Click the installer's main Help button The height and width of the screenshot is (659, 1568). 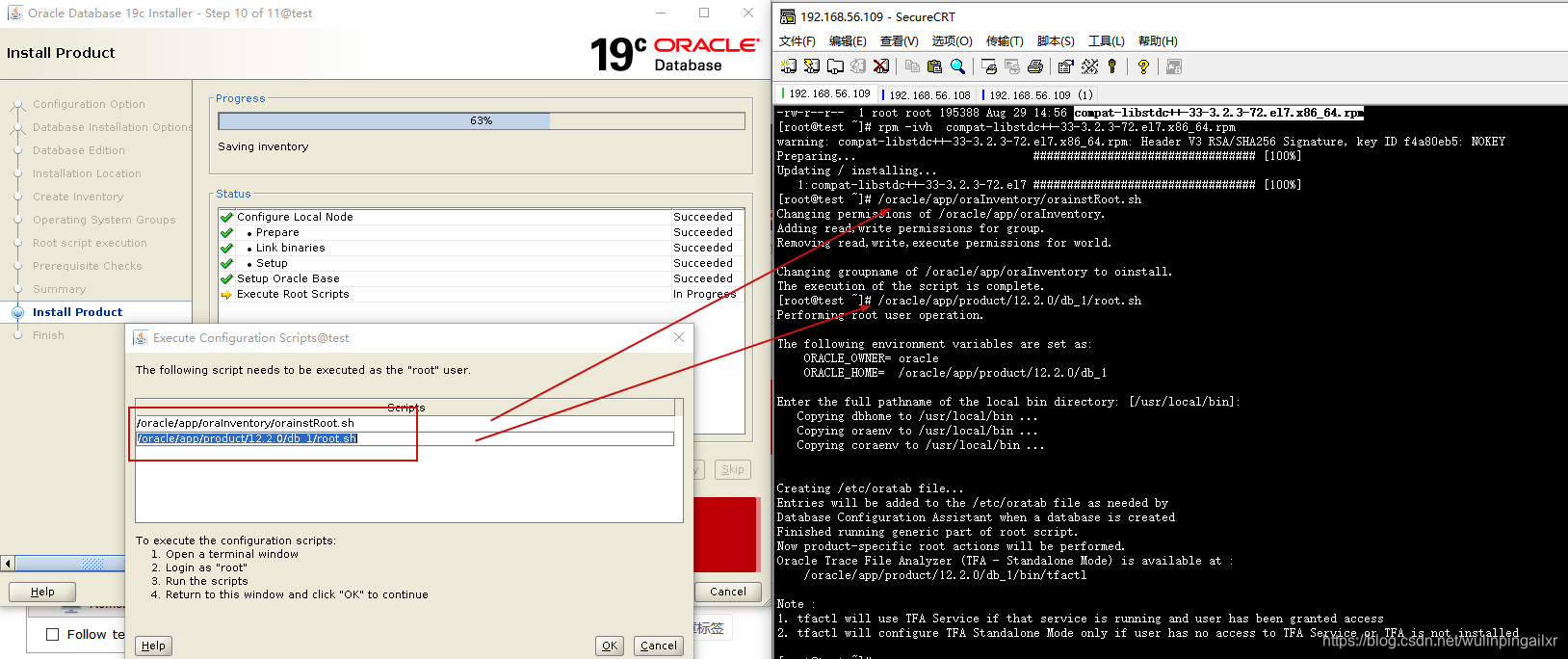pyautogui.click(x=42, y=592)
